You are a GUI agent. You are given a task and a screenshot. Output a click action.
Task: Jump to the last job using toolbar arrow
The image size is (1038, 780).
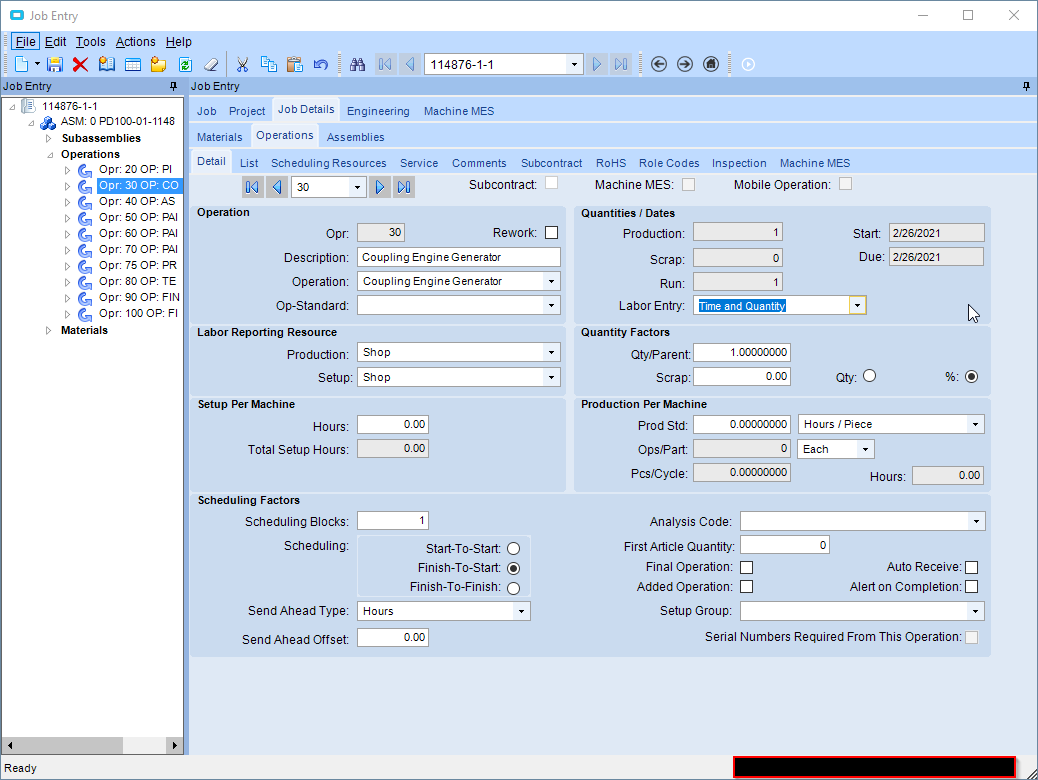point(621,64)
